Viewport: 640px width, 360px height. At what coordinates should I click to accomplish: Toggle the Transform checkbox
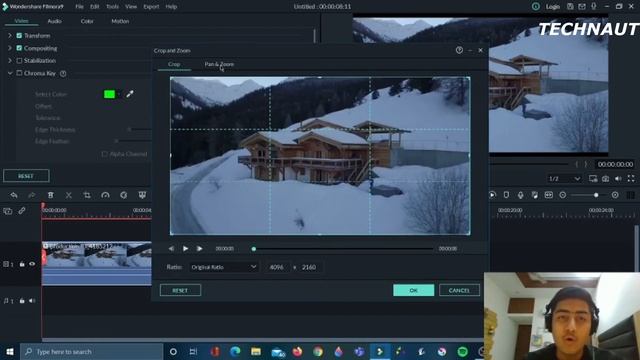19,36
